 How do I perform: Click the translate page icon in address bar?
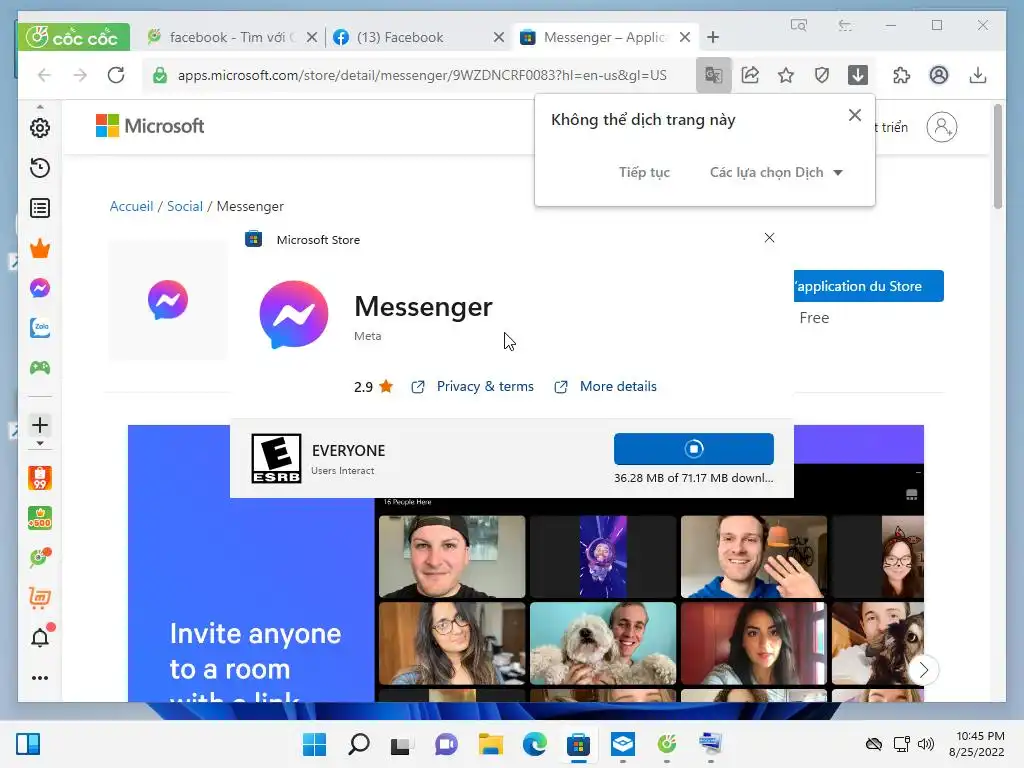(713, 75)
